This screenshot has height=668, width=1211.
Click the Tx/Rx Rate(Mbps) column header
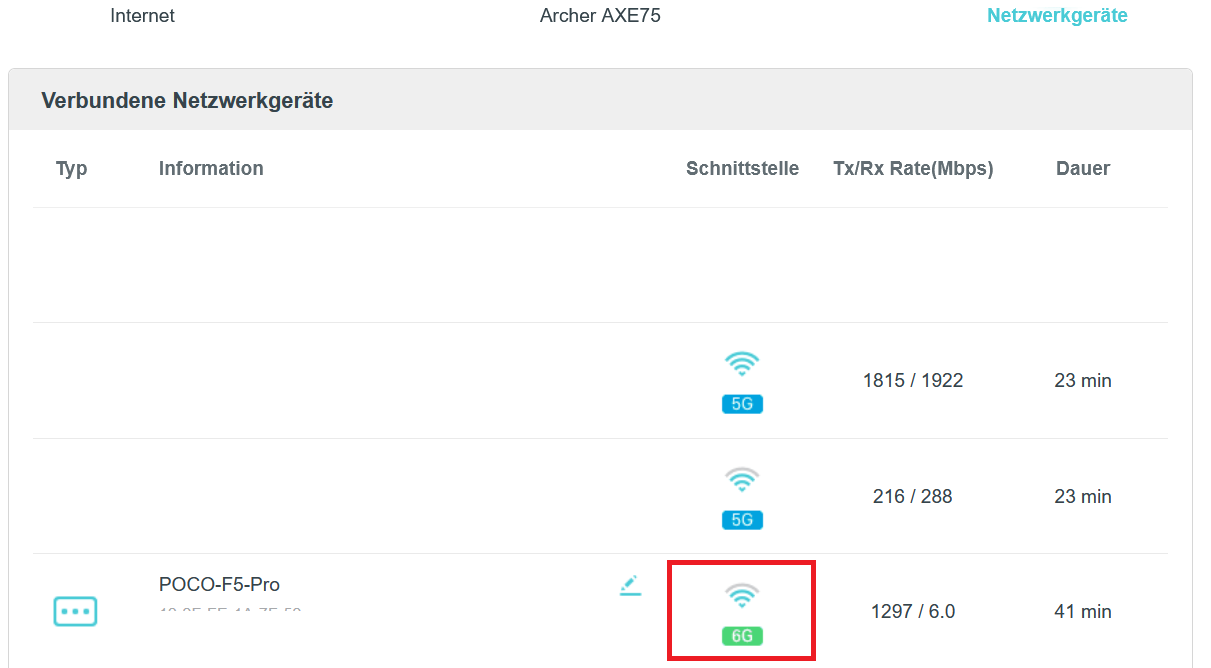(x=913, y=169)
